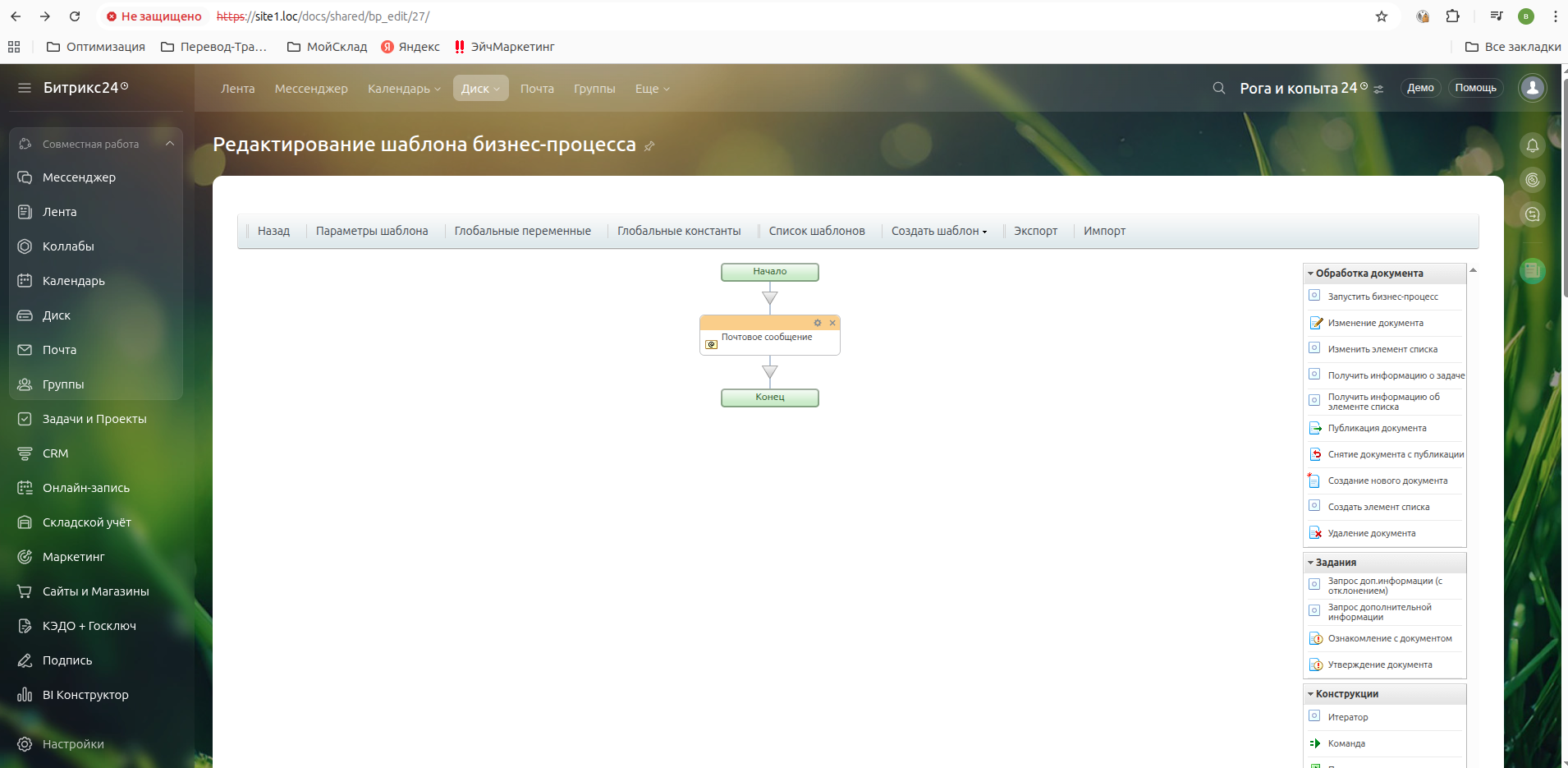Image resolution: width=1568 pixels, height=768 pixels.
Task: Click the Bitrix24 hamburger menu icon
Action: [x=25, y=88]
